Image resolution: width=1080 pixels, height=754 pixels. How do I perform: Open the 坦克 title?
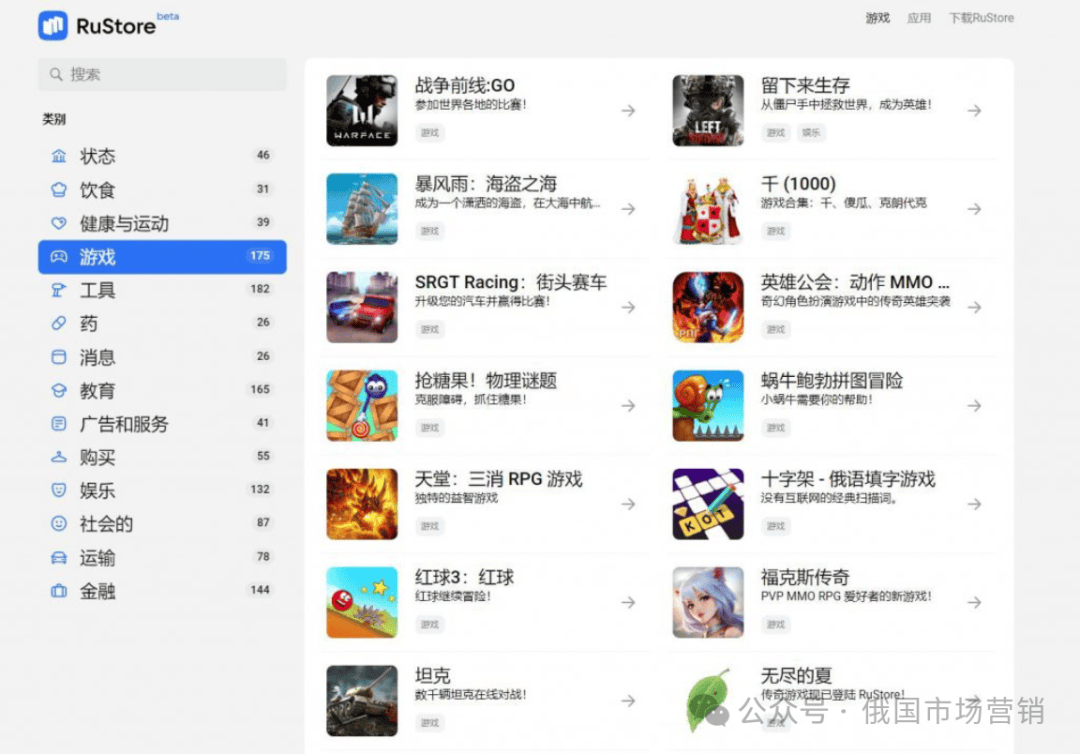(433, 676)
